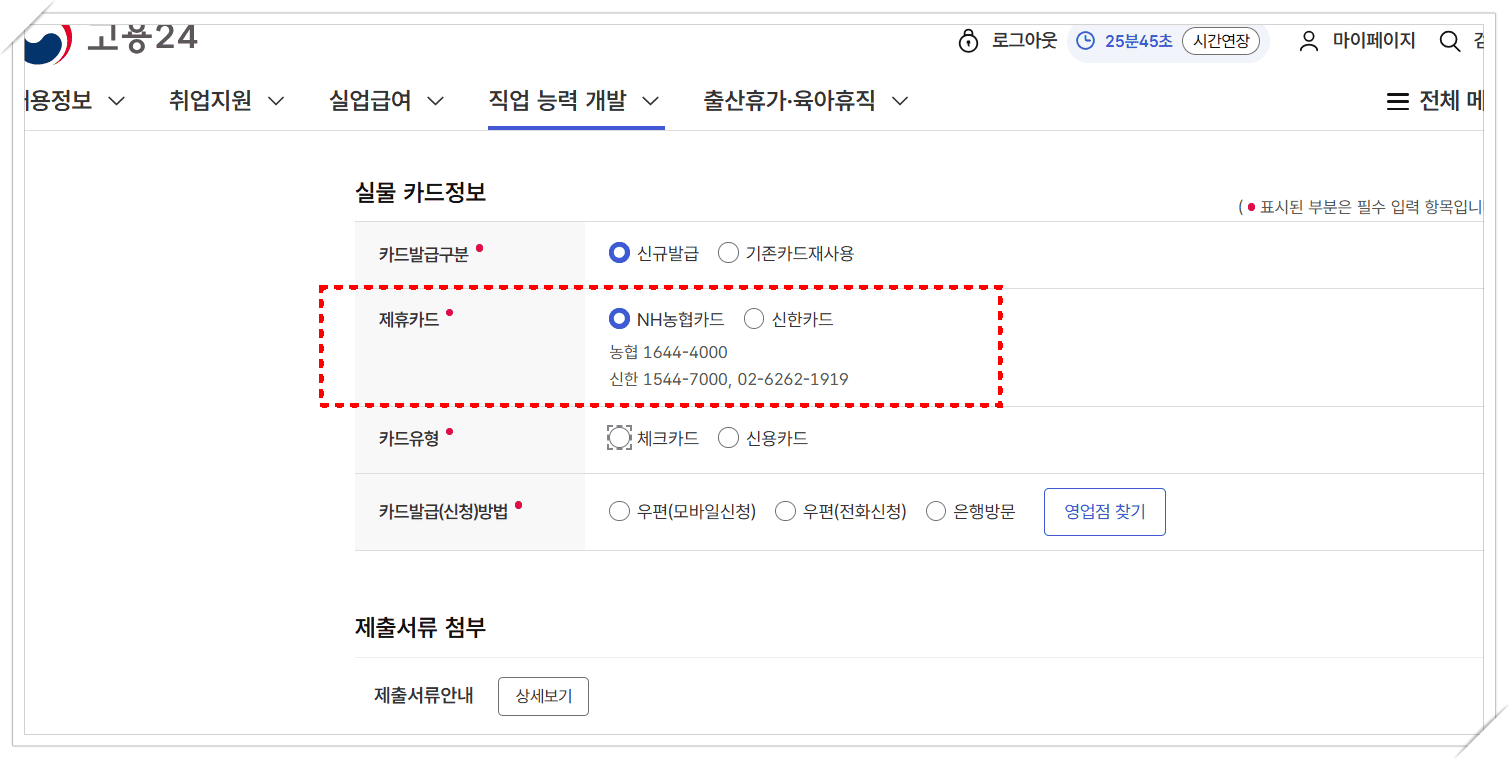Expand the 실업급여 dropdown menu
The image size is (1509, 759).
click(374, 101)
